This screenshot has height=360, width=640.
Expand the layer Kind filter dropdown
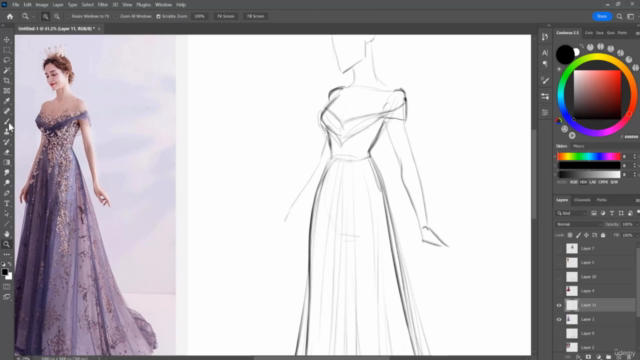[x=571, y=213]
